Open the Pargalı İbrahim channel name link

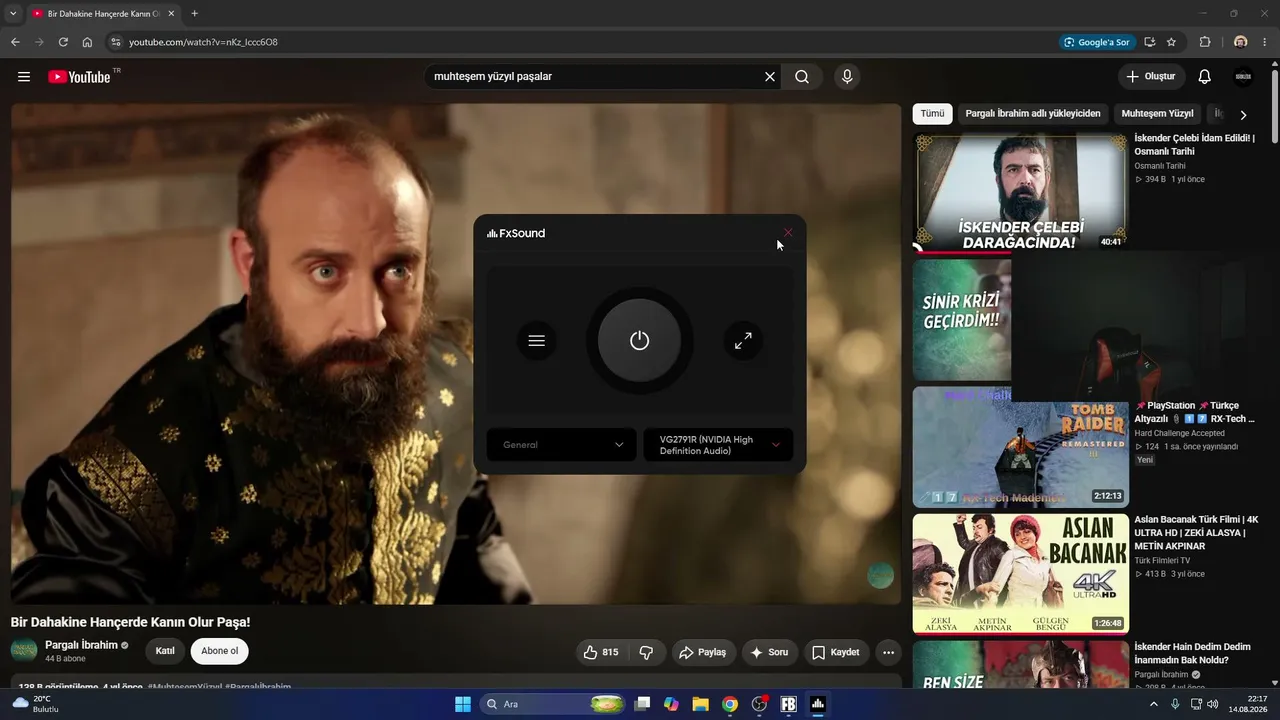click(x=81, y=645)
